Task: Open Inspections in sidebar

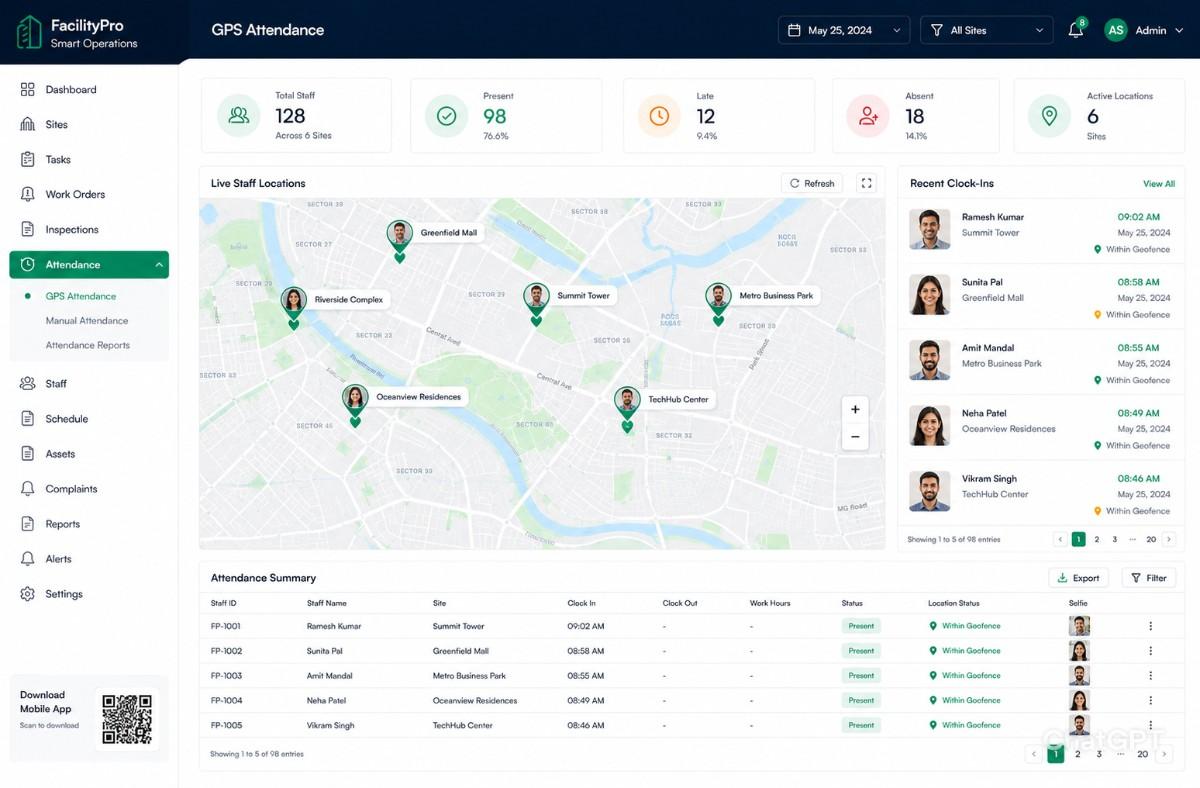Action: [72, 230]
